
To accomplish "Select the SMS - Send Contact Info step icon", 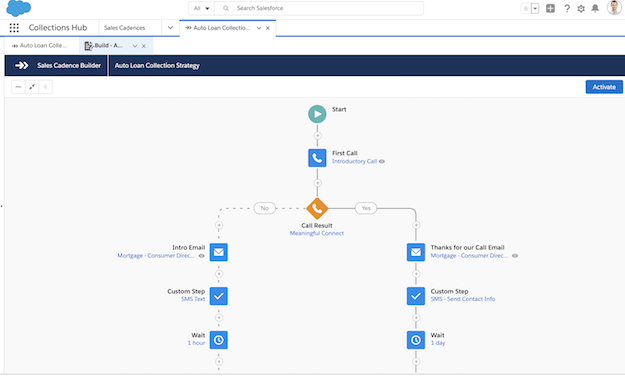I will point(416,296).
